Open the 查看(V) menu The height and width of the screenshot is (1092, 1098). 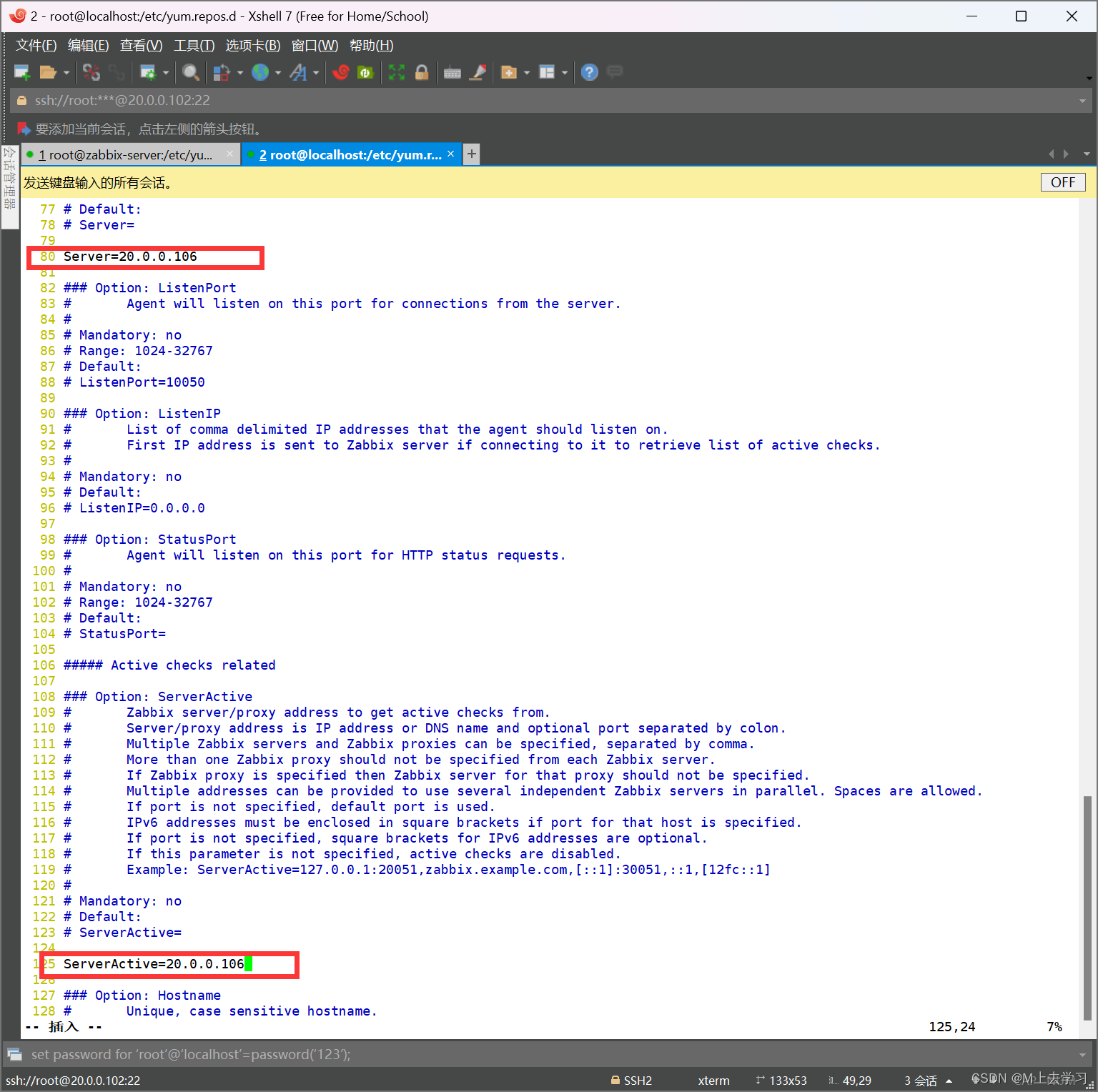click(x=141, y=46)
